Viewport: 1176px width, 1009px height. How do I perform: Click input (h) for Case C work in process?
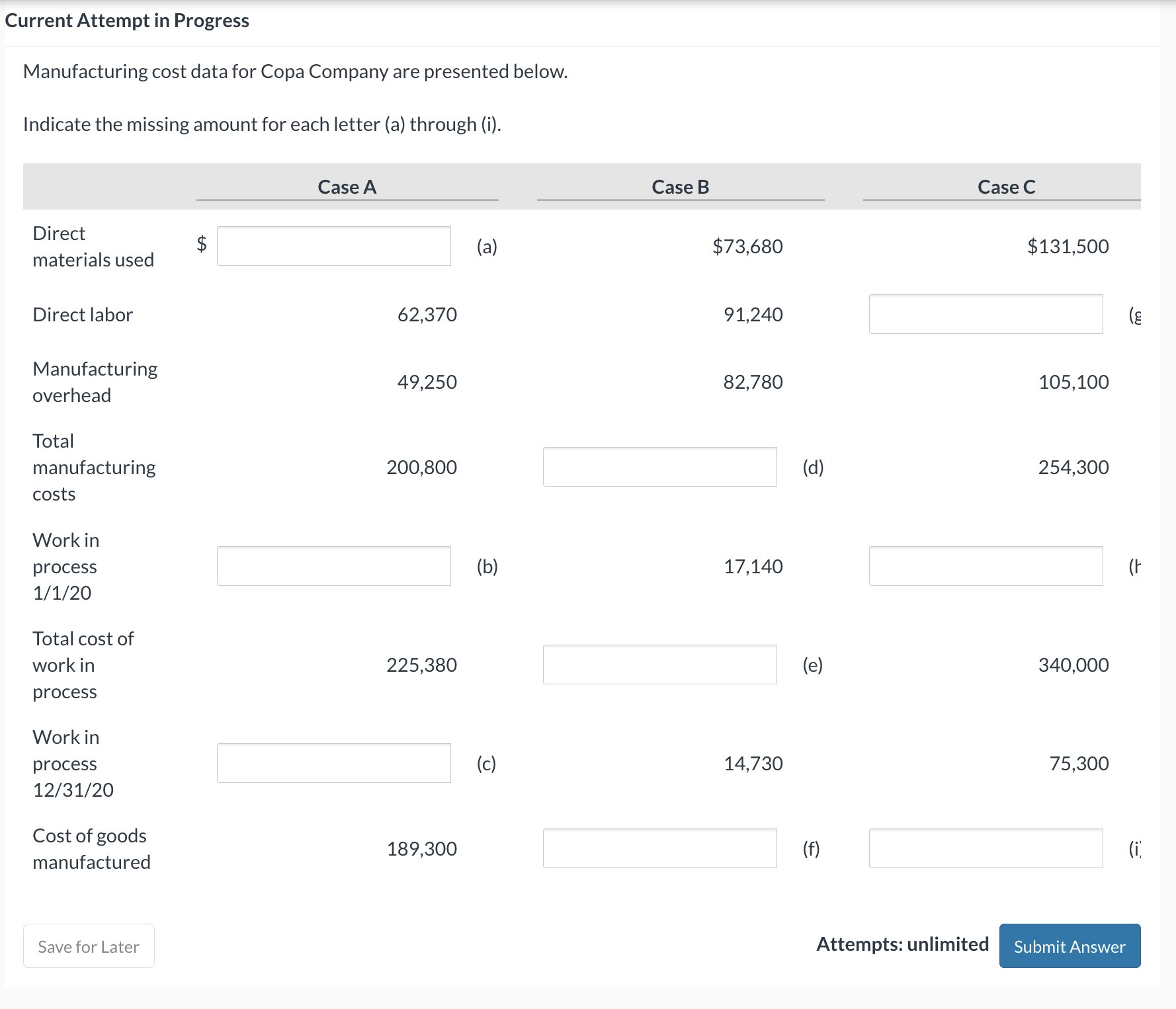(986, 566)
